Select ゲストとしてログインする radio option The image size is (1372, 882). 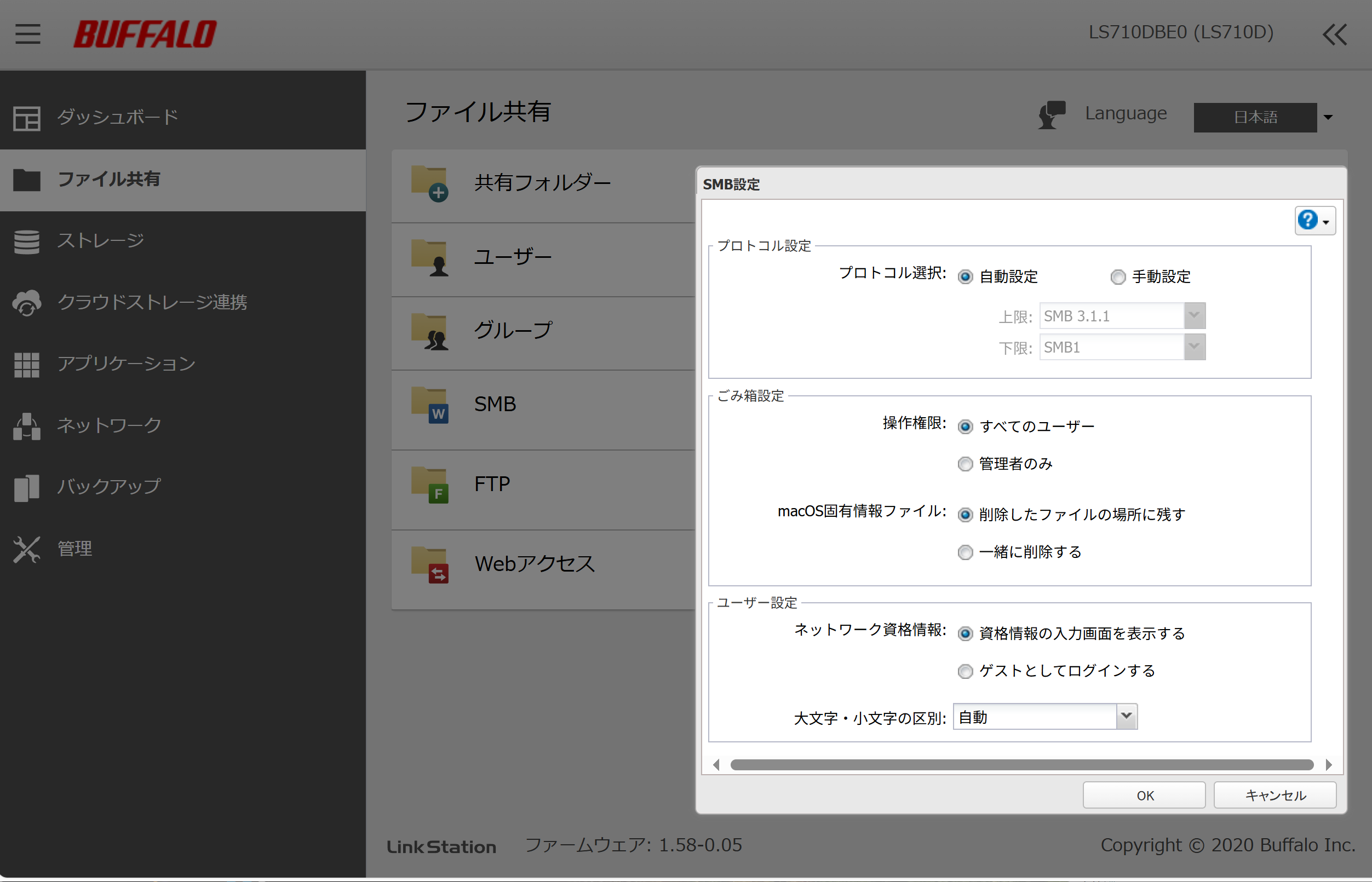tap(965, 671)
